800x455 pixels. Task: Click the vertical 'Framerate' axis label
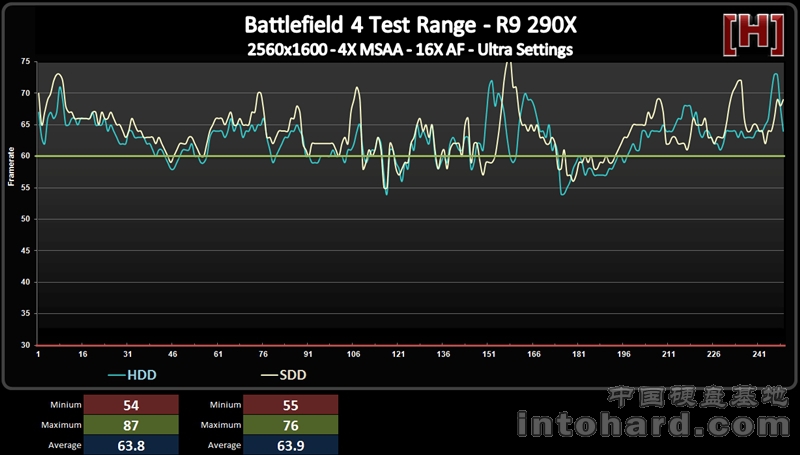[11, 167]
